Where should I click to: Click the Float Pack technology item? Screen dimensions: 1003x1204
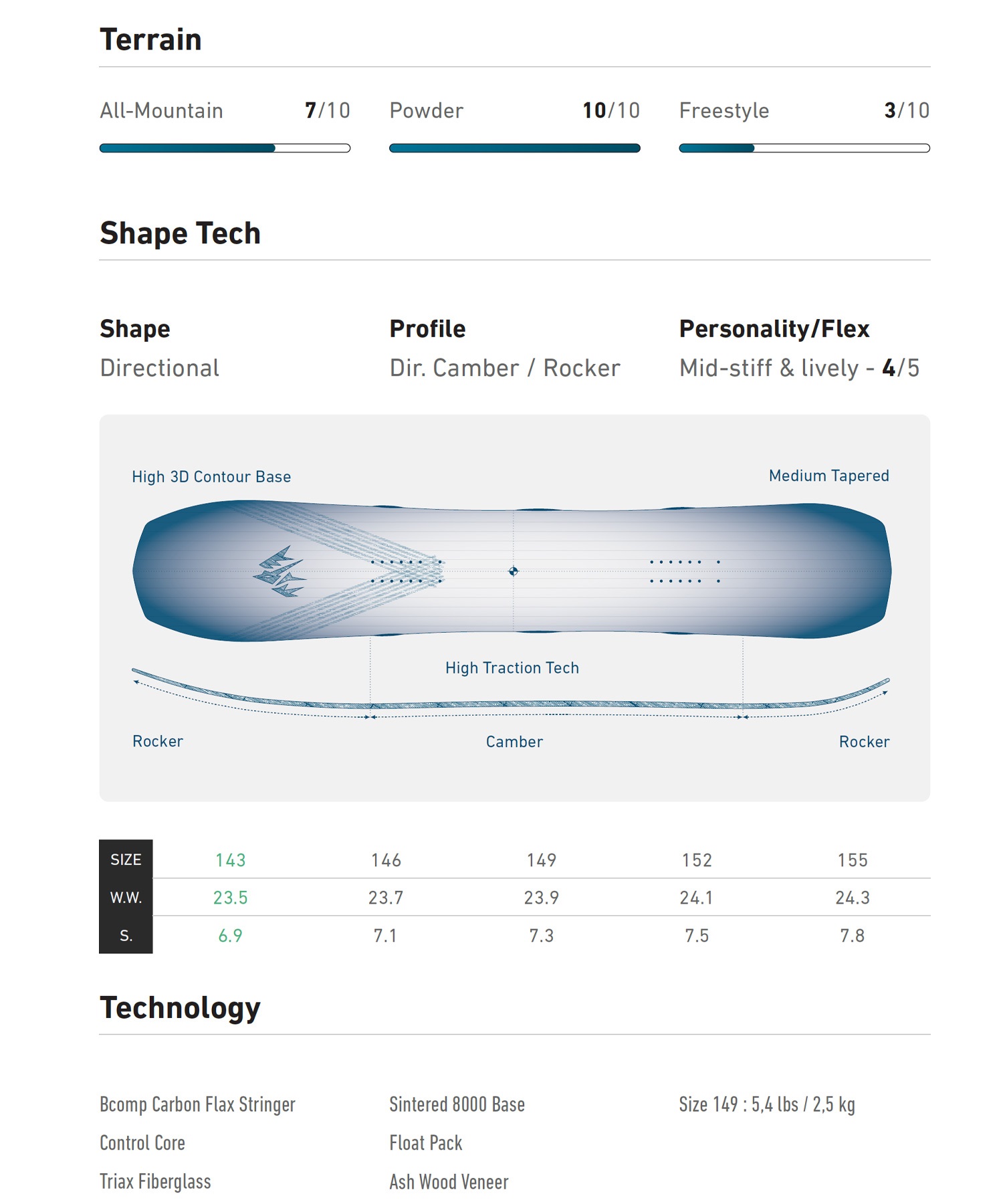(426, 1143)
